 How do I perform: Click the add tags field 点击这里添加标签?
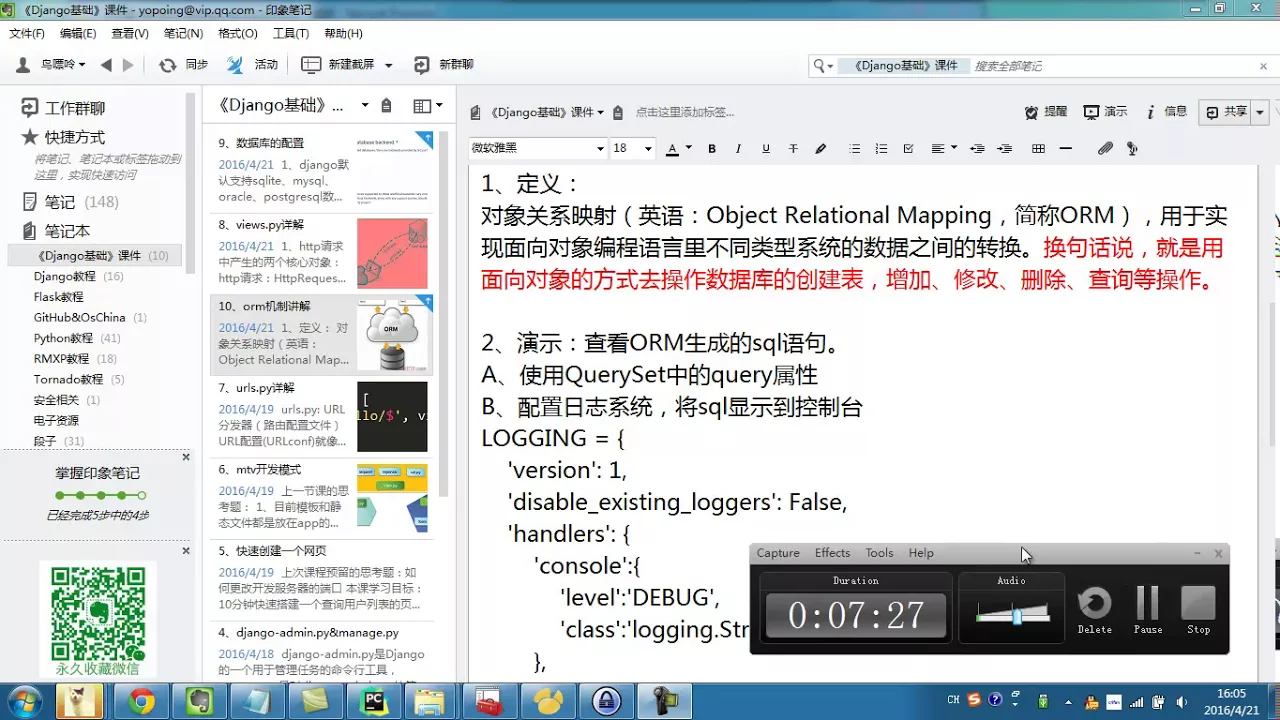point(685,112)
